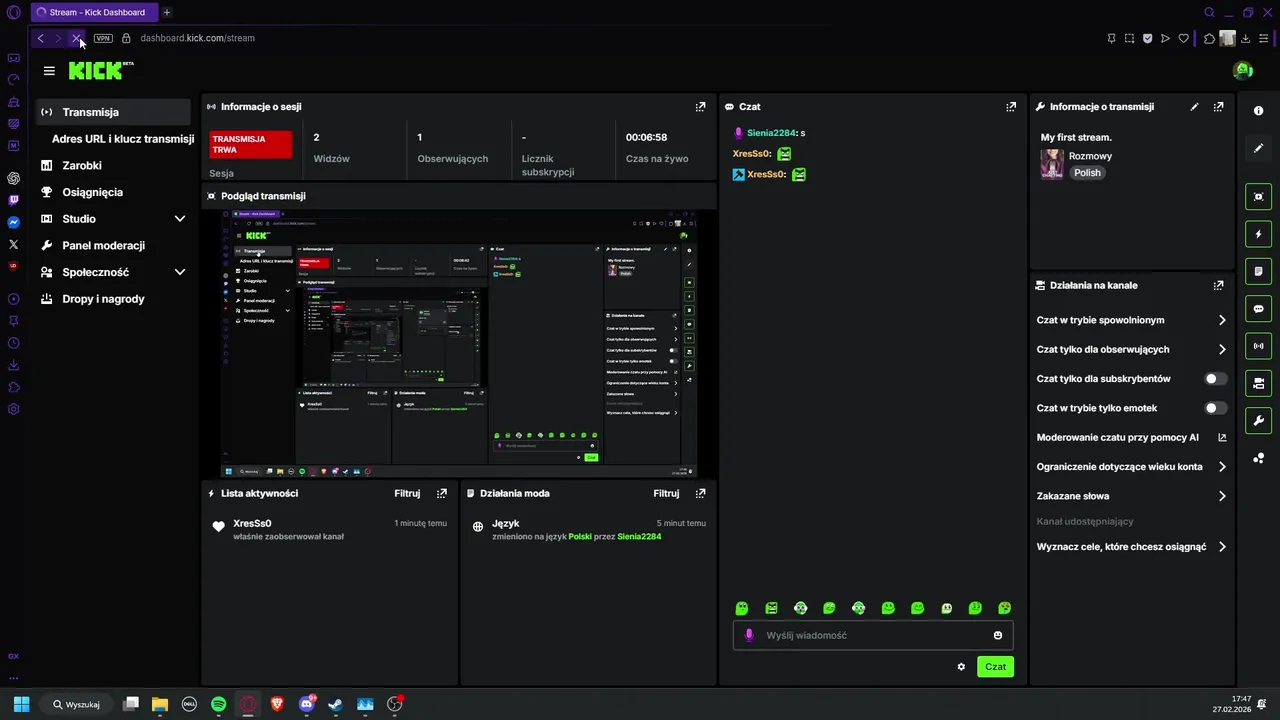Click the first green emote above the message box
This screenshot has height=720, width=1280.
pos(742,608)
